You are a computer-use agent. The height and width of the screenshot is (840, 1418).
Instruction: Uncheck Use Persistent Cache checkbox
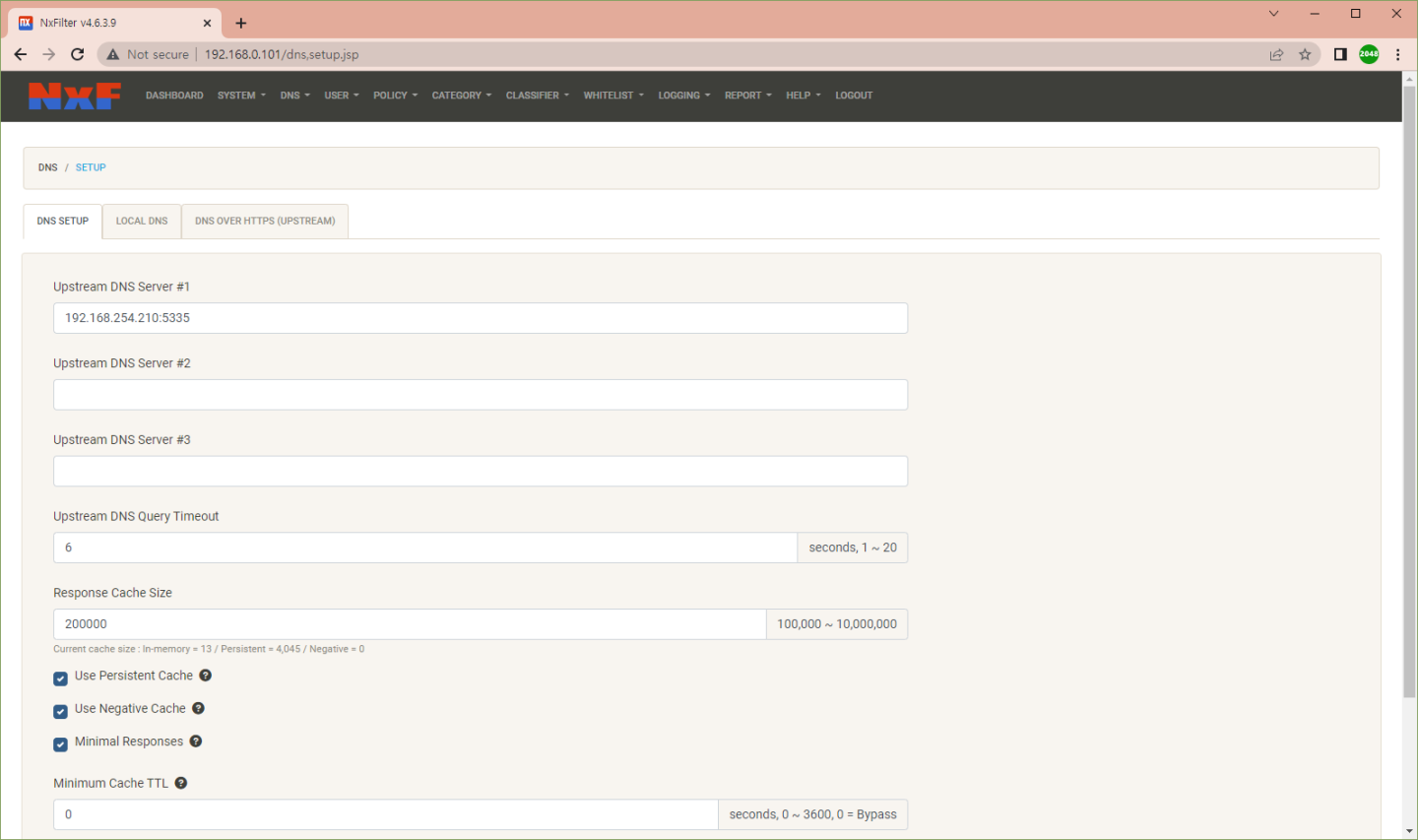(61, 678)
